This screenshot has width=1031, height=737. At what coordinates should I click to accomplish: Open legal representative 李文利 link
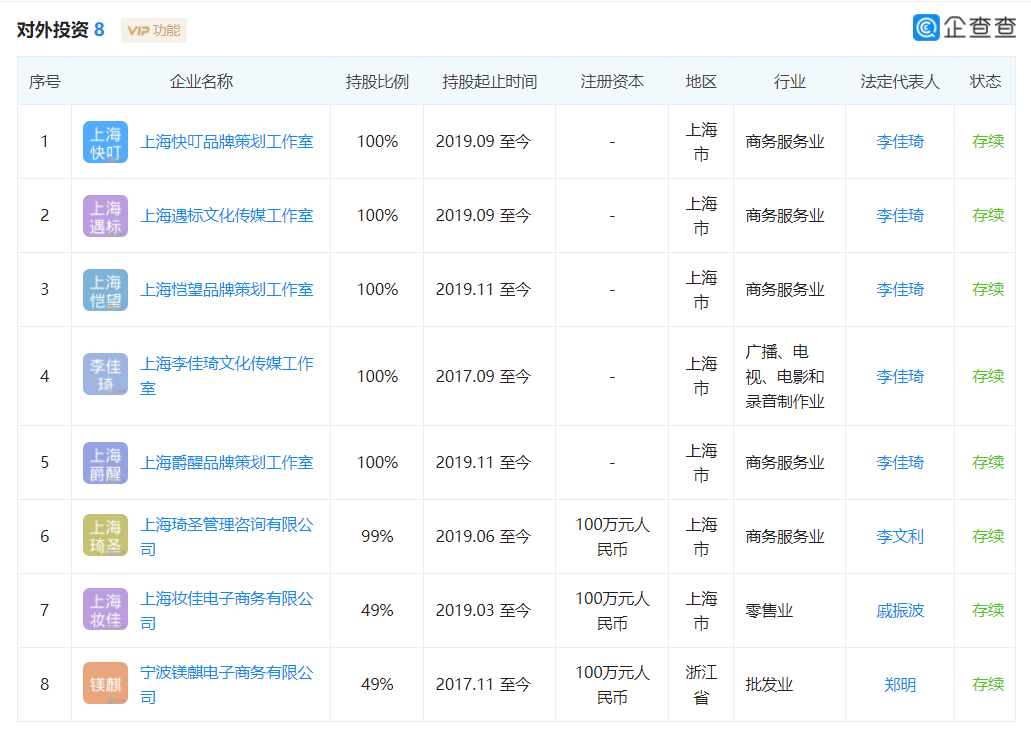(x=899, y=536)
